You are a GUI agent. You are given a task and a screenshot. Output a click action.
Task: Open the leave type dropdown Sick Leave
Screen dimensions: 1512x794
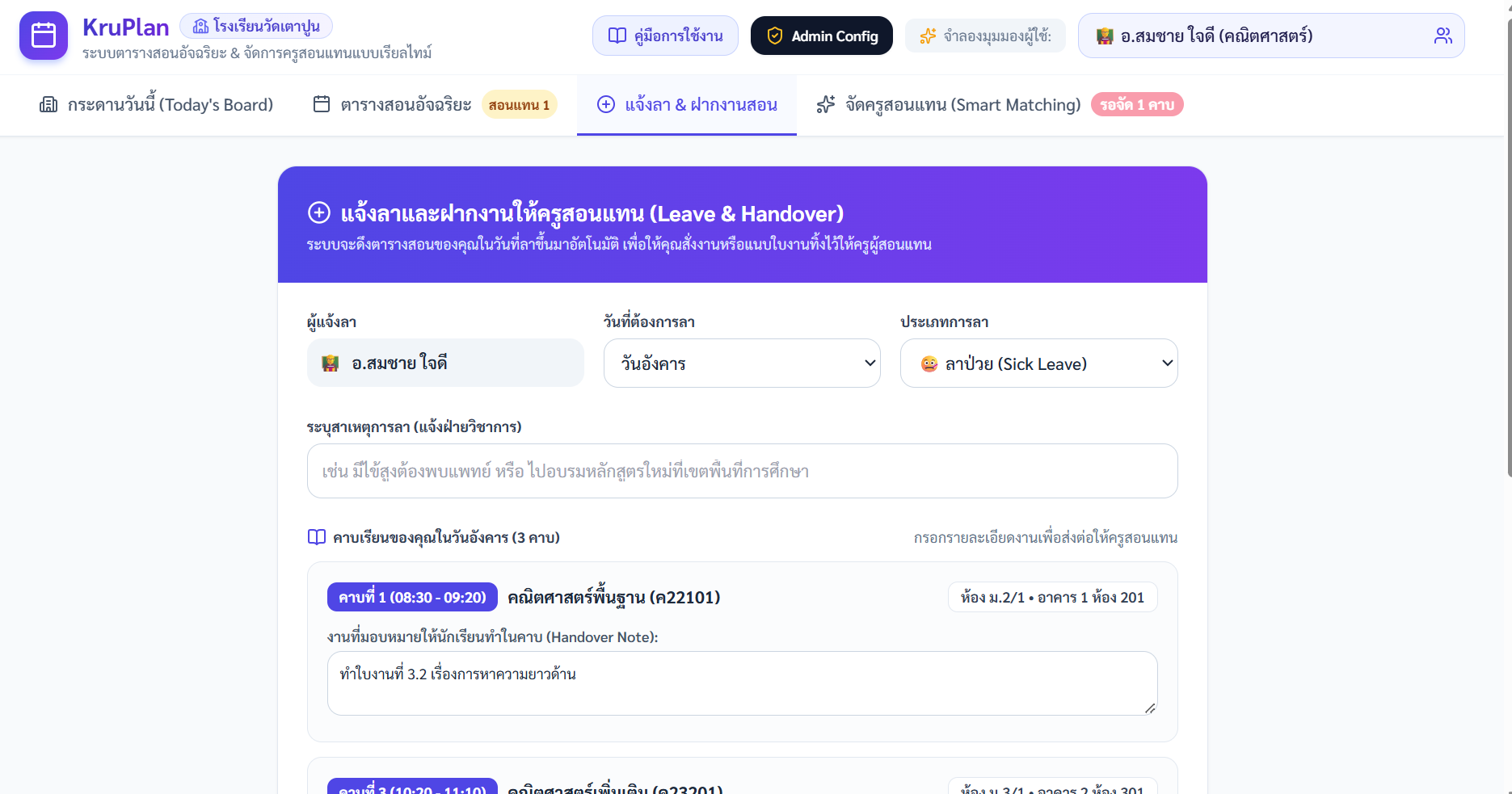tap(1039, 363)
